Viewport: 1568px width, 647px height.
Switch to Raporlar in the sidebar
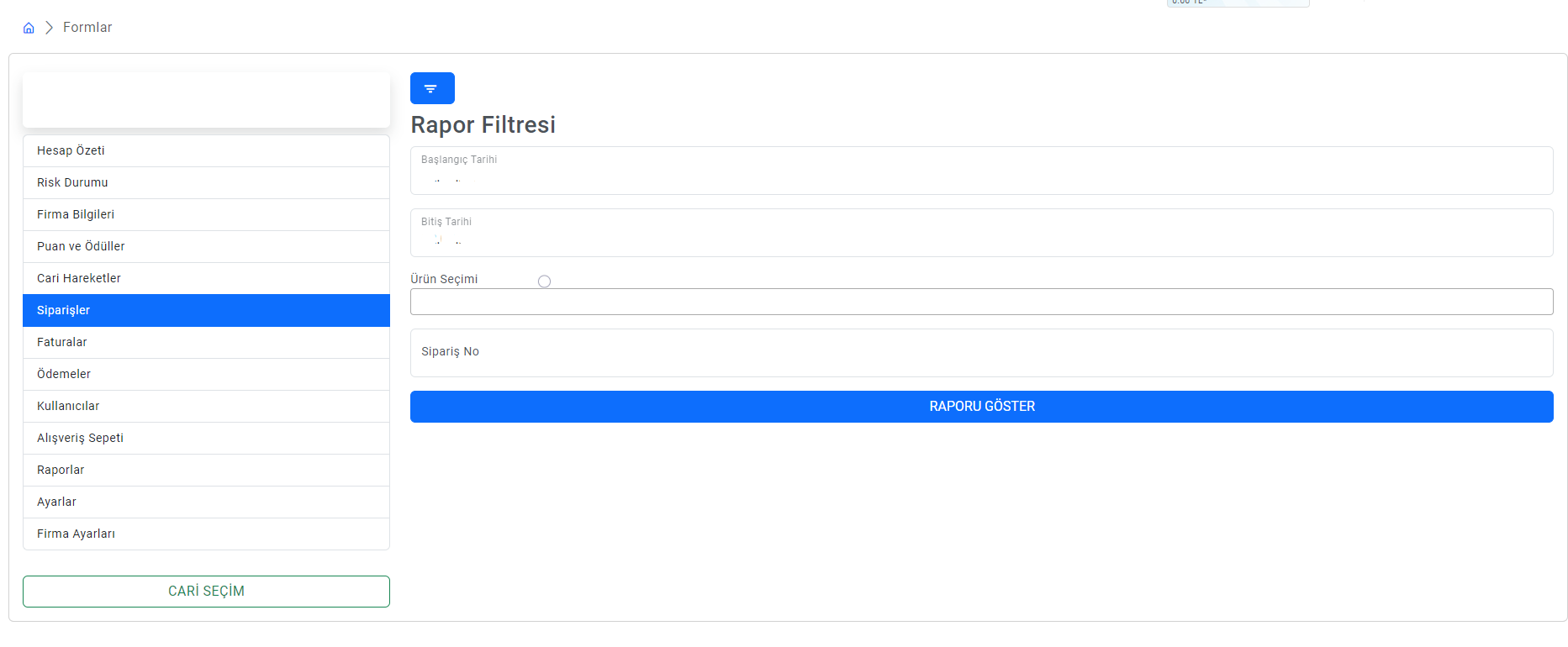click(x=206, y=471)
